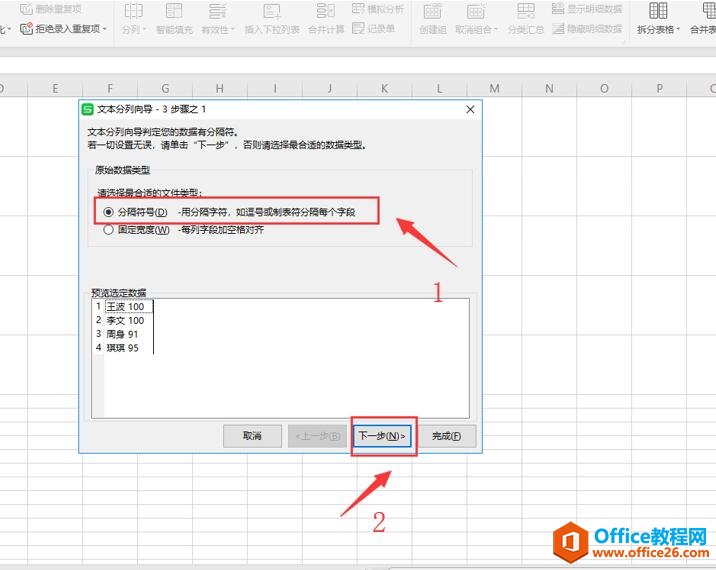
Task: Select column P header
Action: click(x=659, y=89)
